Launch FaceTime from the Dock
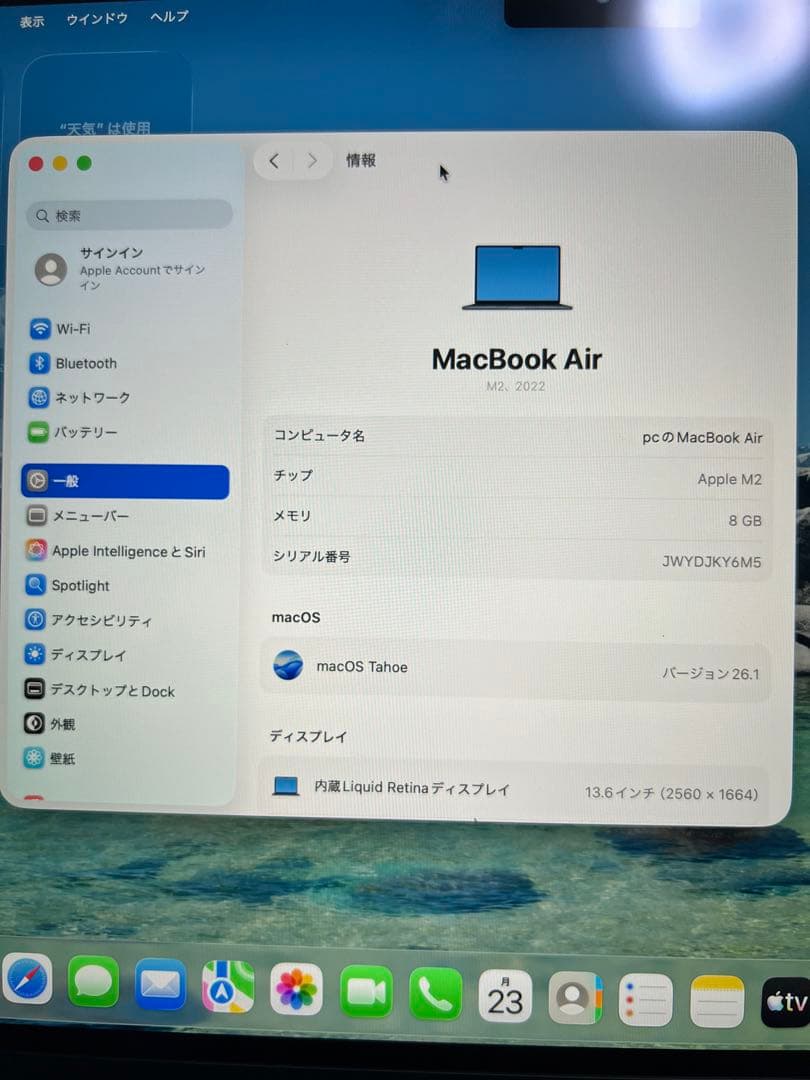Screen dimensions: 810x1080 click(x=366, y=992)
